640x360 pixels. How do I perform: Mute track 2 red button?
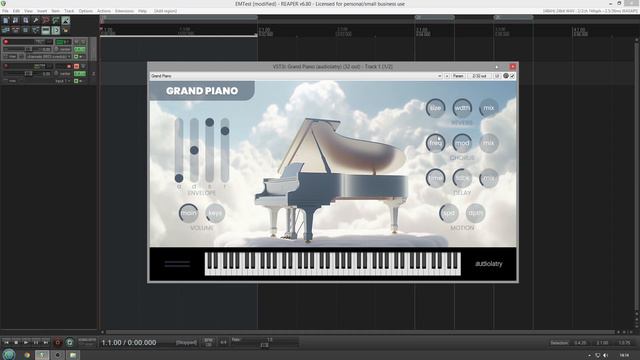click(76, 66)
